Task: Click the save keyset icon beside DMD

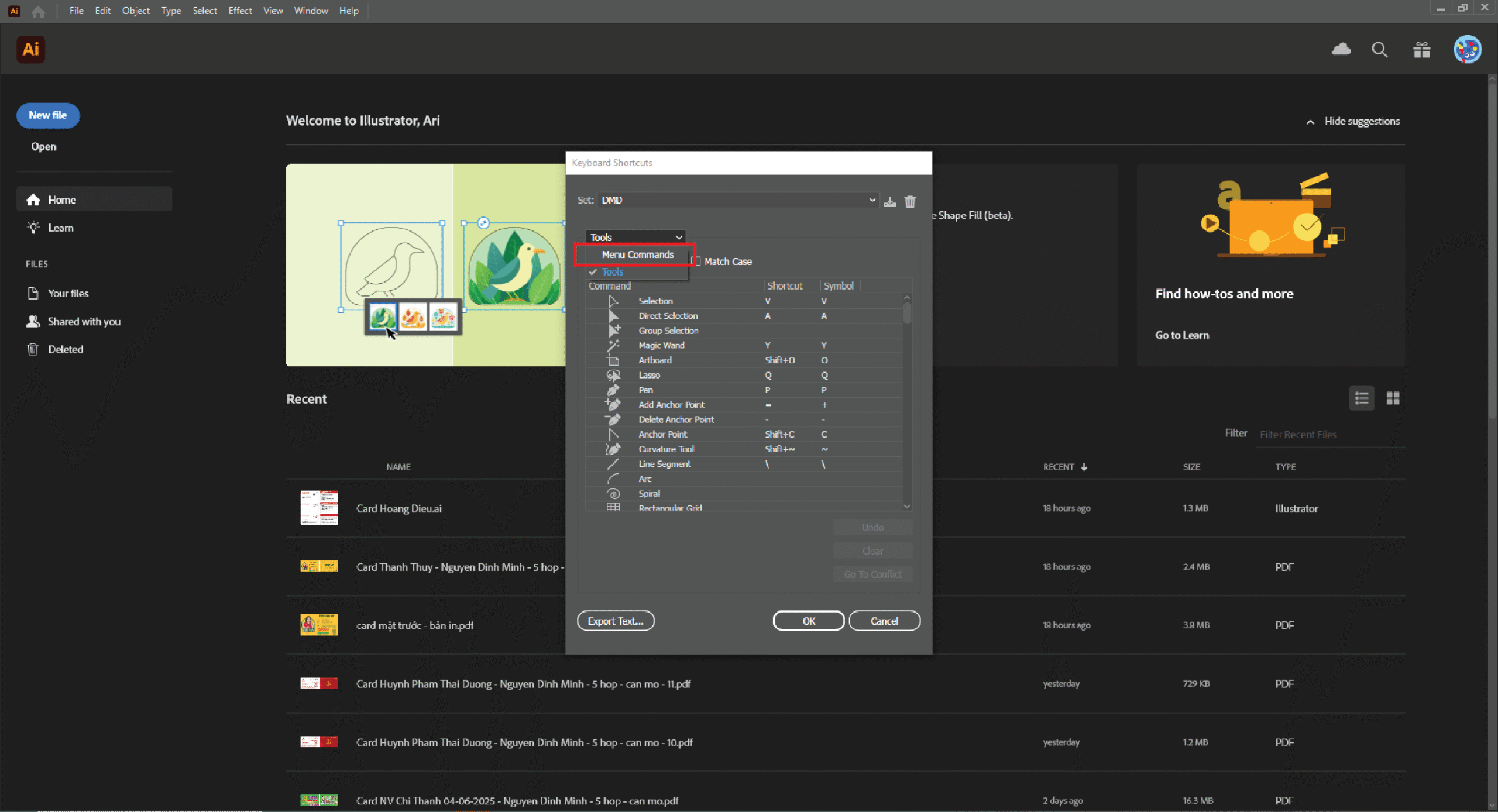Action: [x=889, y=201]
